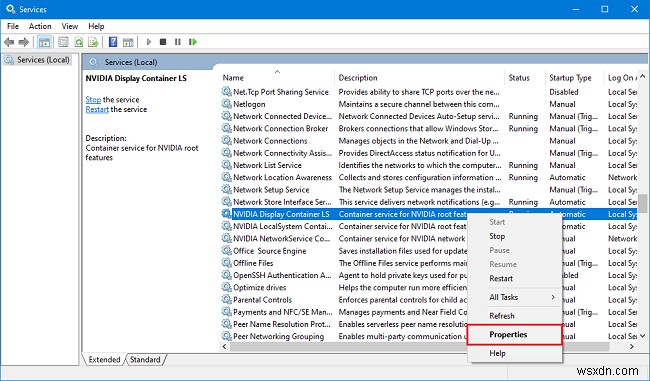Click the Stop Service square toolbar icon
The height and width of the screenshot is (381, 650).
[163, 42]
